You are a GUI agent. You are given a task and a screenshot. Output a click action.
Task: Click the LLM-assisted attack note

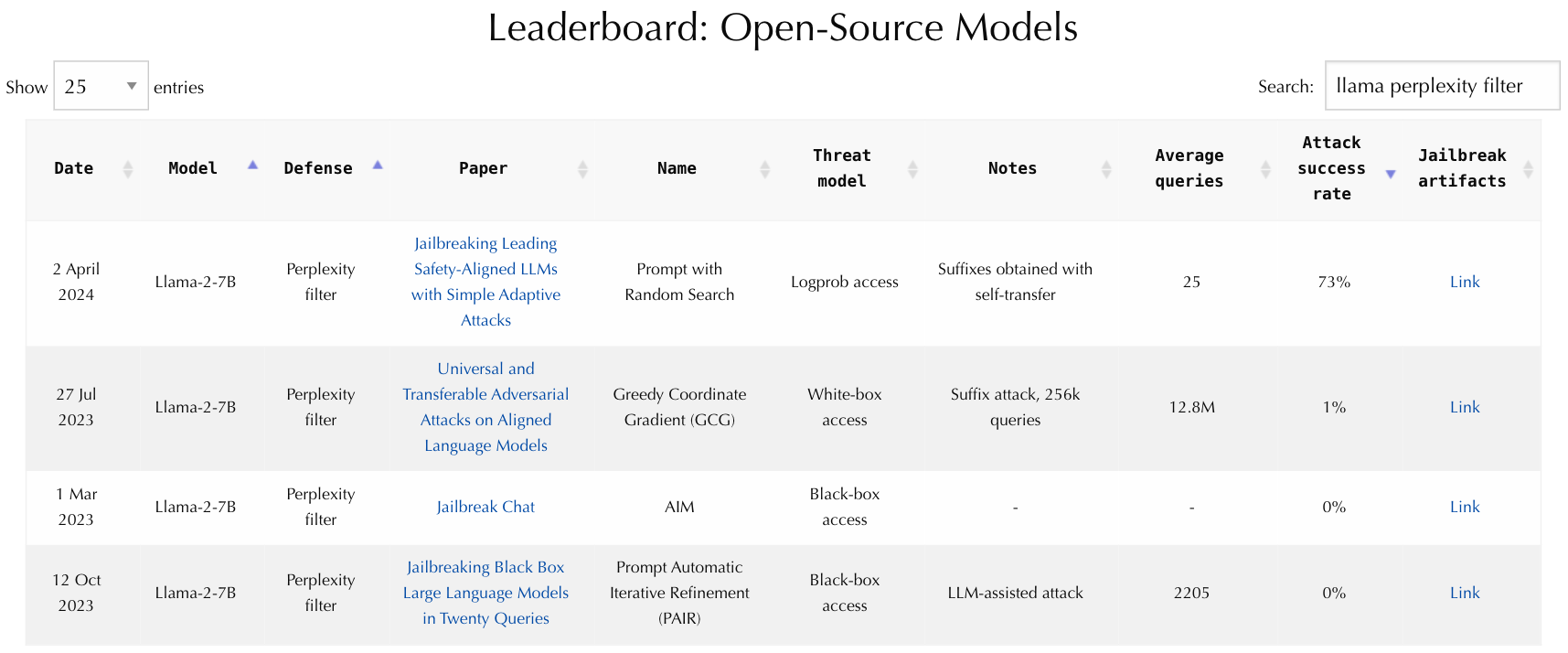point(1015,593)
